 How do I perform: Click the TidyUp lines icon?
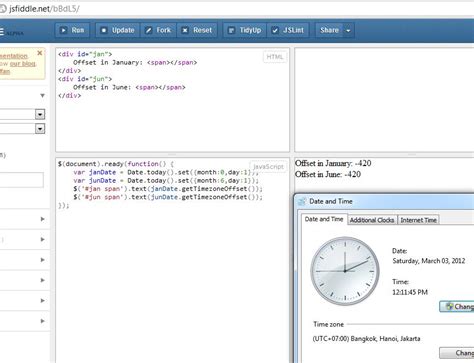coord(231,30)
